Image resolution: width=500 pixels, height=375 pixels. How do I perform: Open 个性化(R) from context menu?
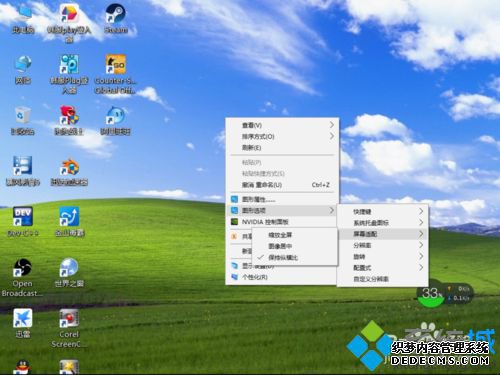point(282,277)
